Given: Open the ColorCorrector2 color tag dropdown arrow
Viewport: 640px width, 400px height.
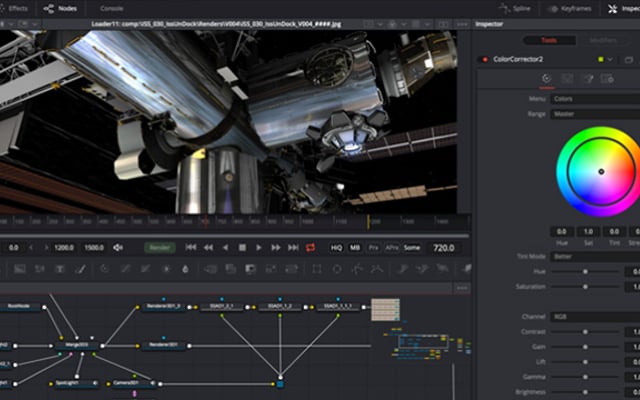Looking at the screenshot, I should [610, 60].
